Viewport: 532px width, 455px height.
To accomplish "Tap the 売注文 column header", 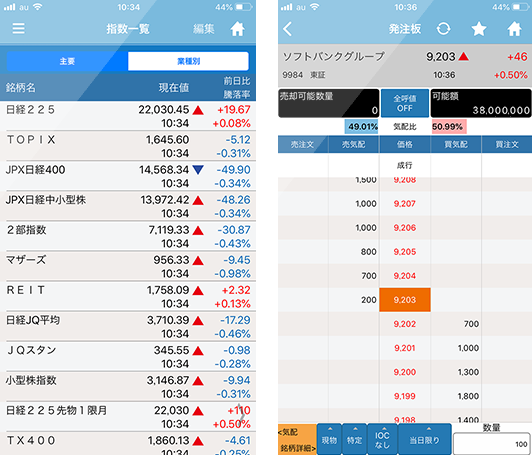I will point(303,145).
